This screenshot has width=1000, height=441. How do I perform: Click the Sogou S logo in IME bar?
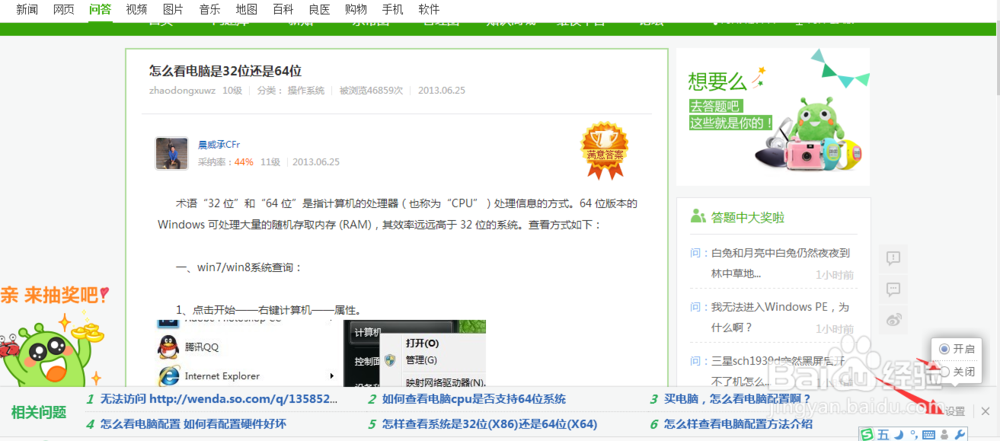click(867, 435)
